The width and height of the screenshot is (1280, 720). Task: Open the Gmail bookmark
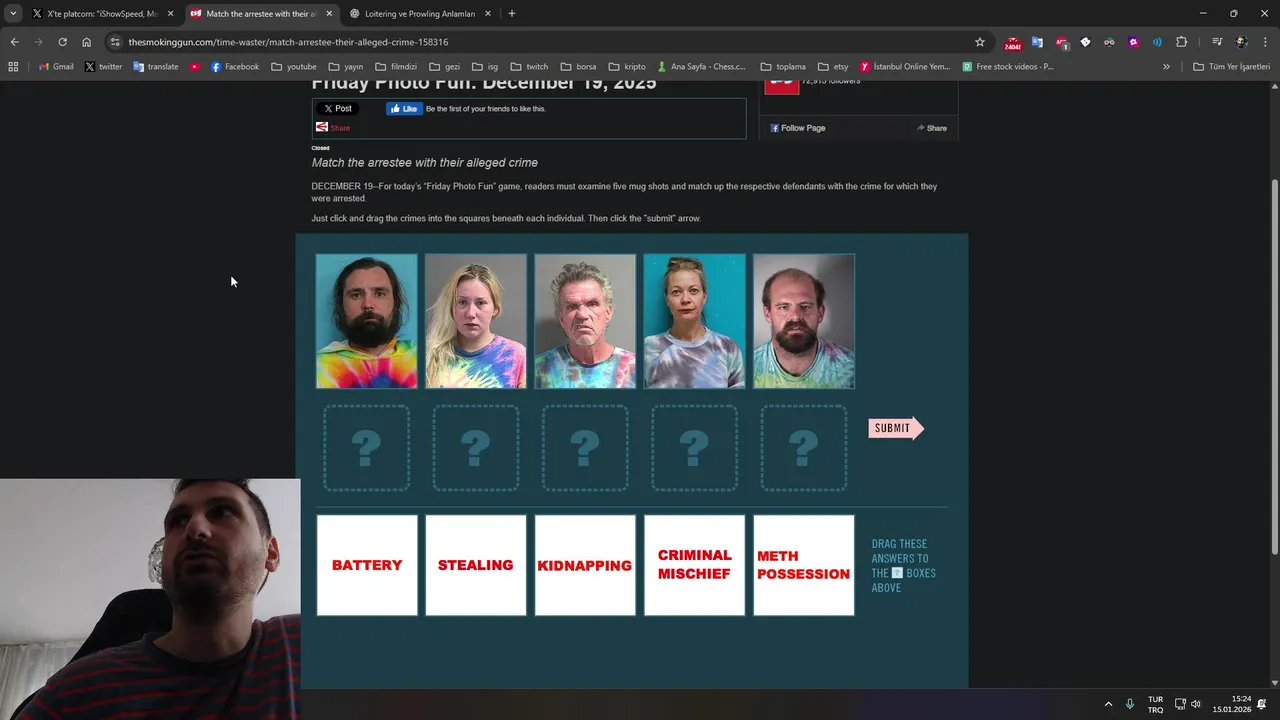56,67
